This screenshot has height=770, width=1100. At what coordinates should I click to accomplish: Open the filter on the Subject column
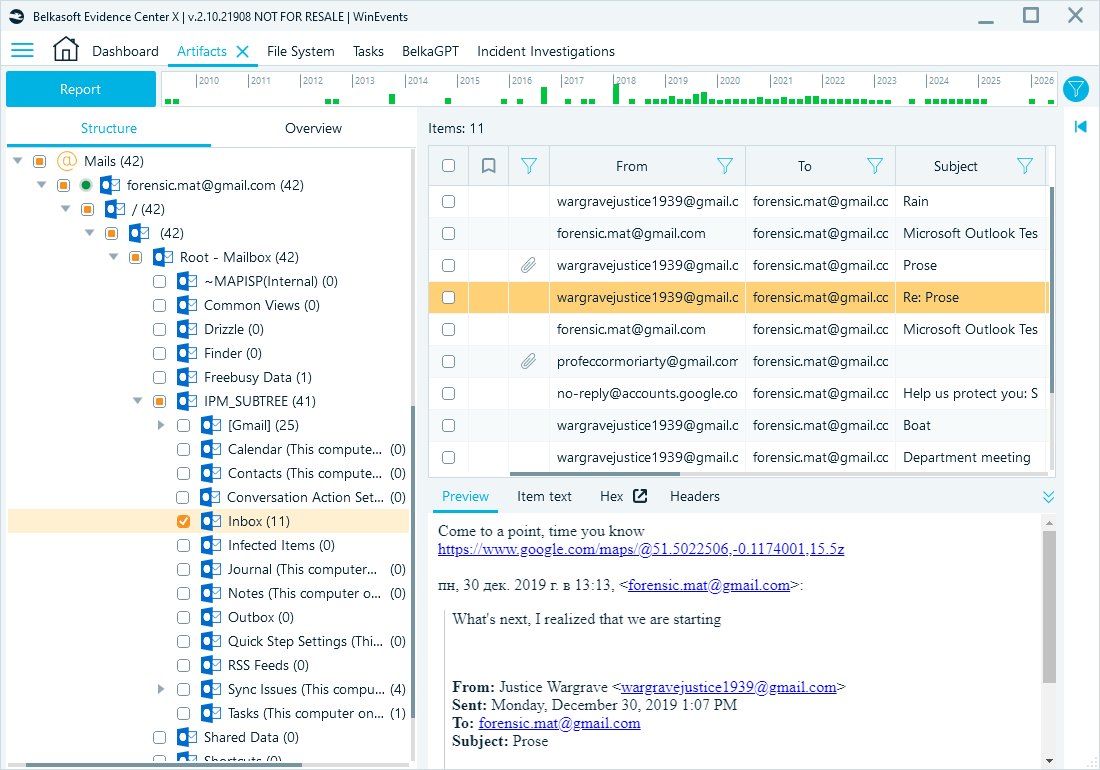coord(1024,165)
